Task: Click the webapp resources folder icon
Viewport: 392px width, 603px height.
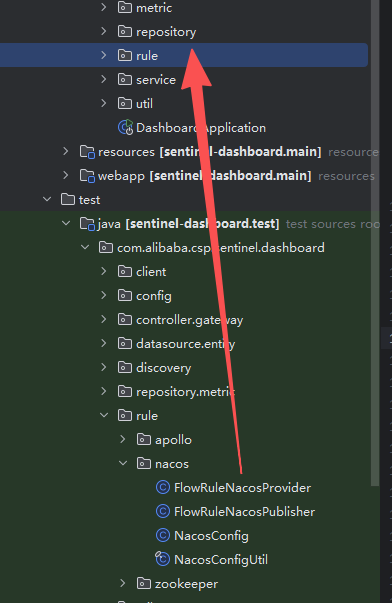Action: point(87,176)
